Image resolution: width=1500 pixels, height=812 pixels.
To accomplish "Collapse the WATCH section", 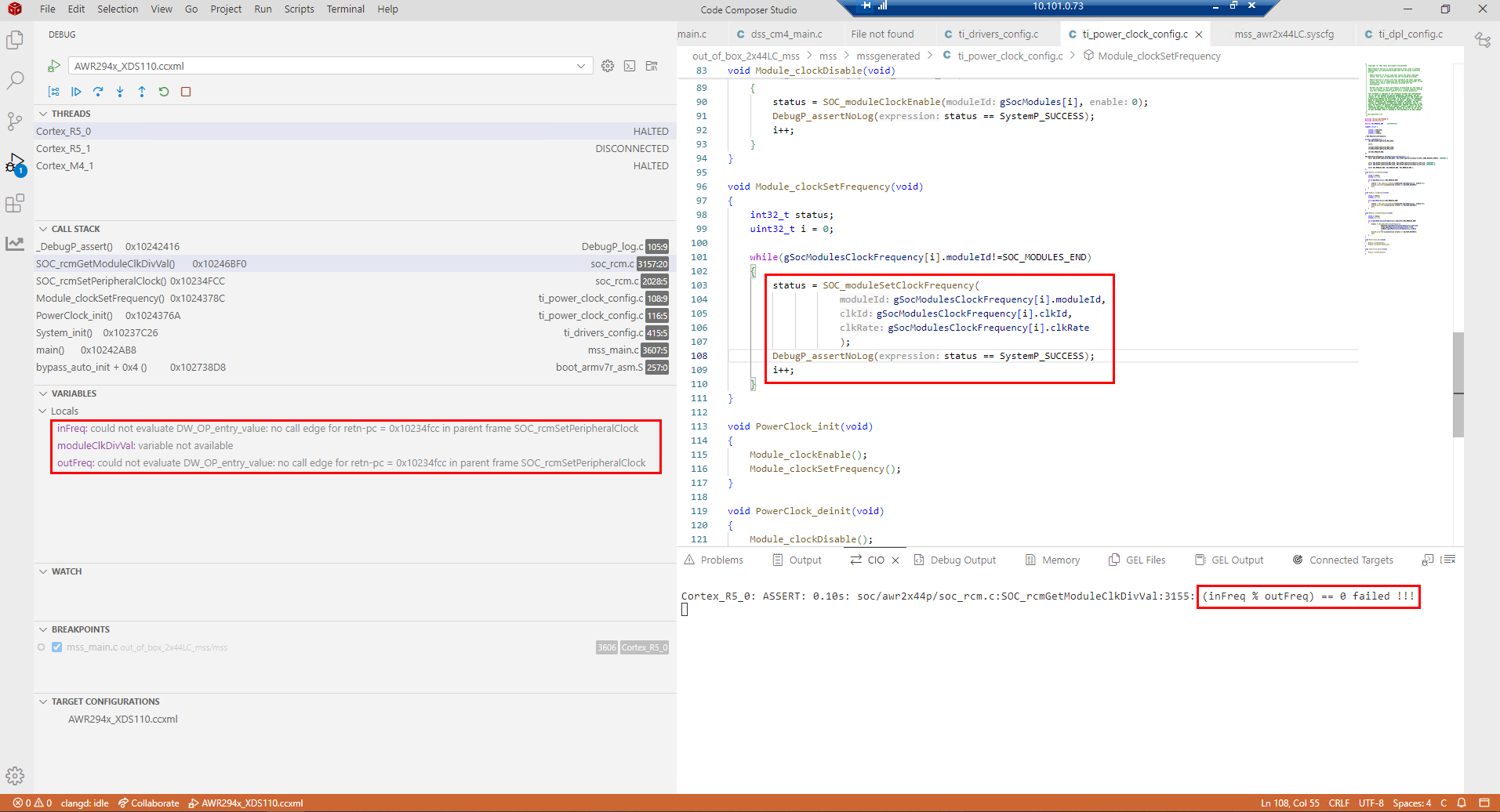I will [x=43, y=571].
